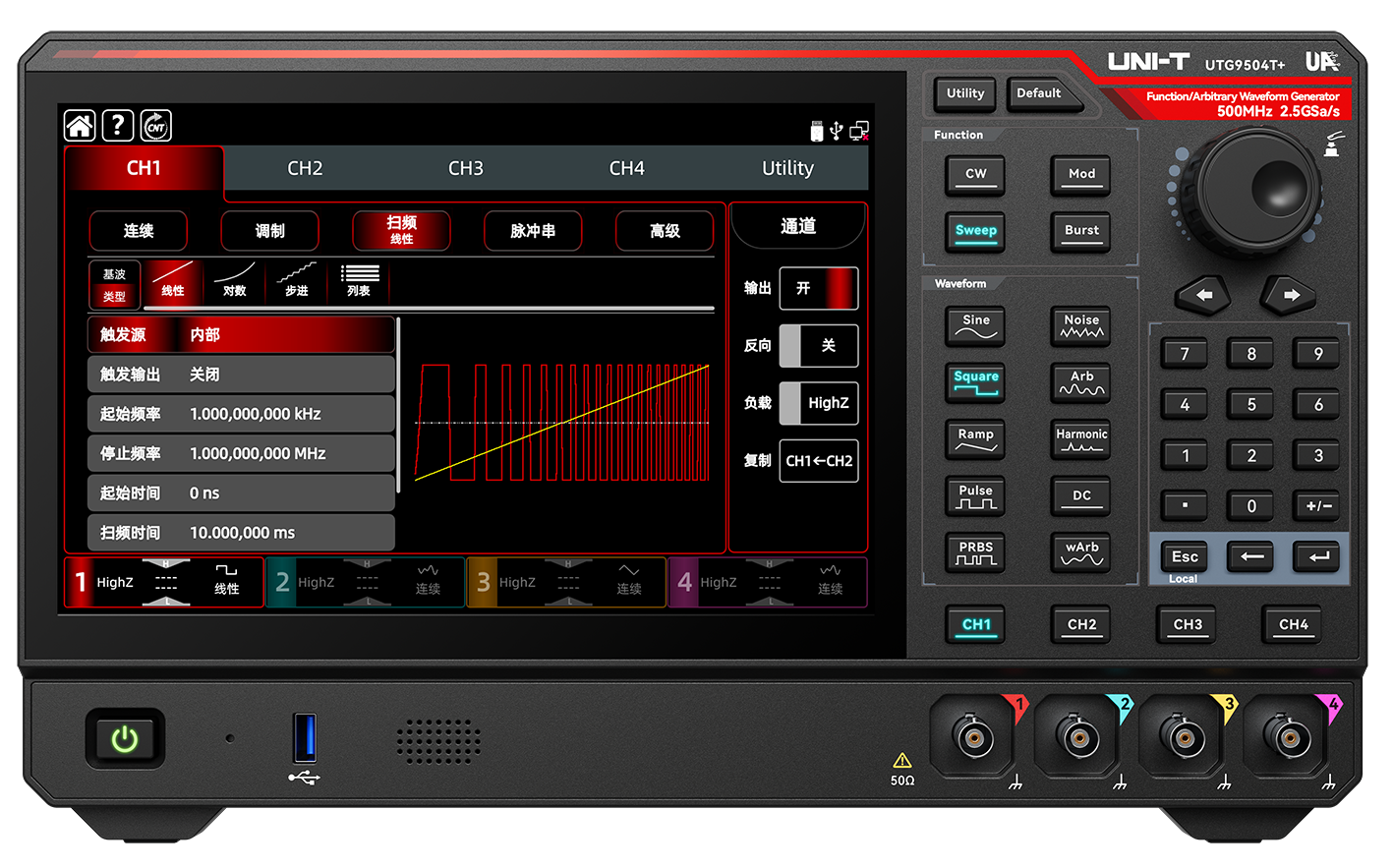This screenshot has height=868, width=1393.
Task: Select the wArb waveform key
Action: tap(1081, 553)
